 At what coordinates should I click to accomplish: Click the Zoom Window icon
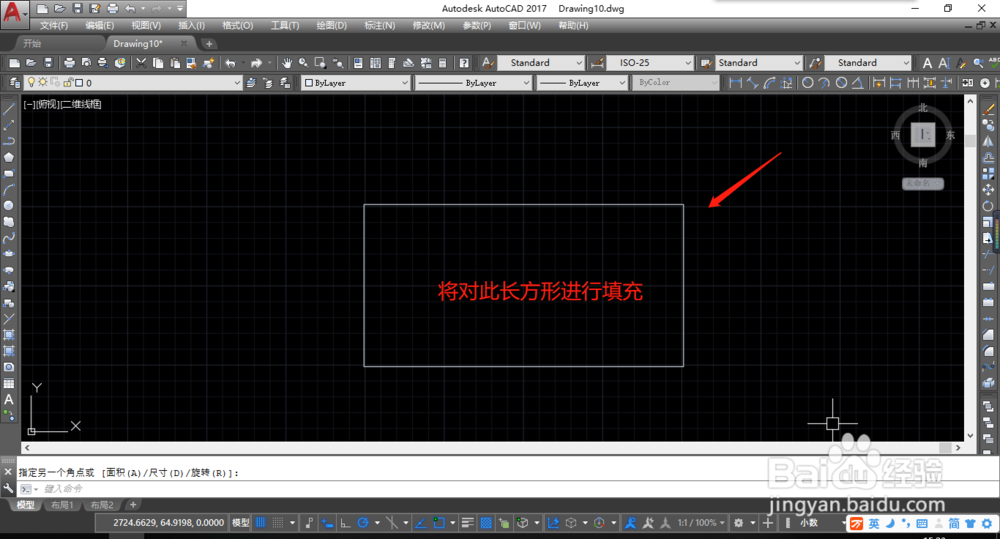coord(320,63)
